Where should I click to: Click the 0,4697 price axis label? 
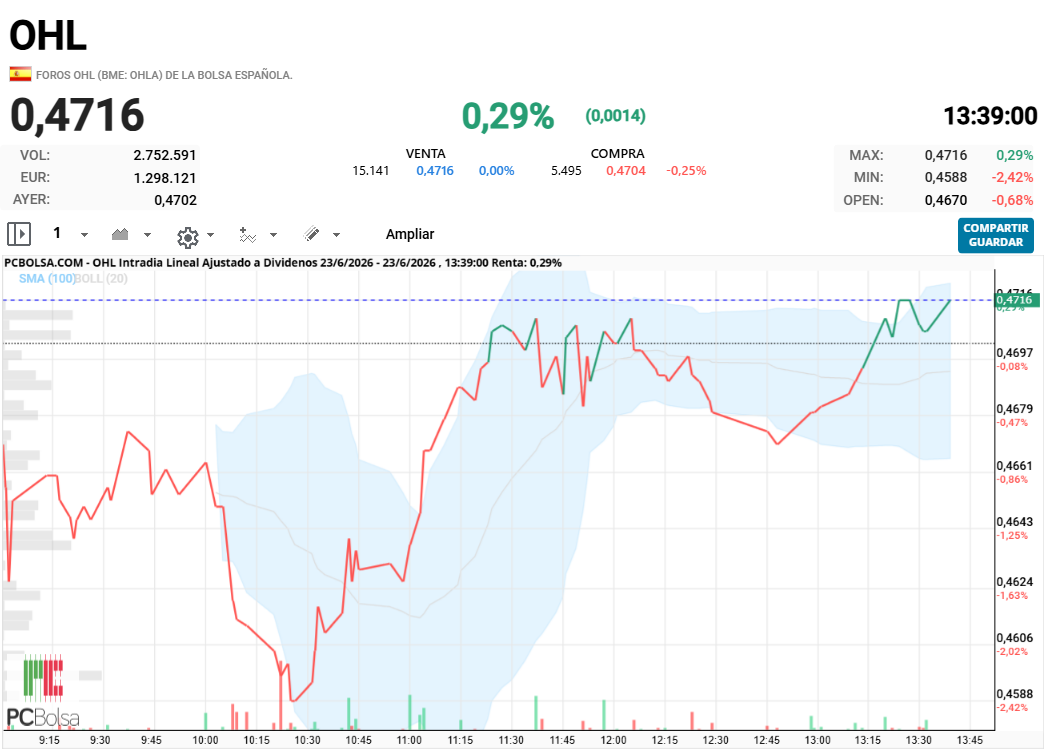tap(1014, 352)
